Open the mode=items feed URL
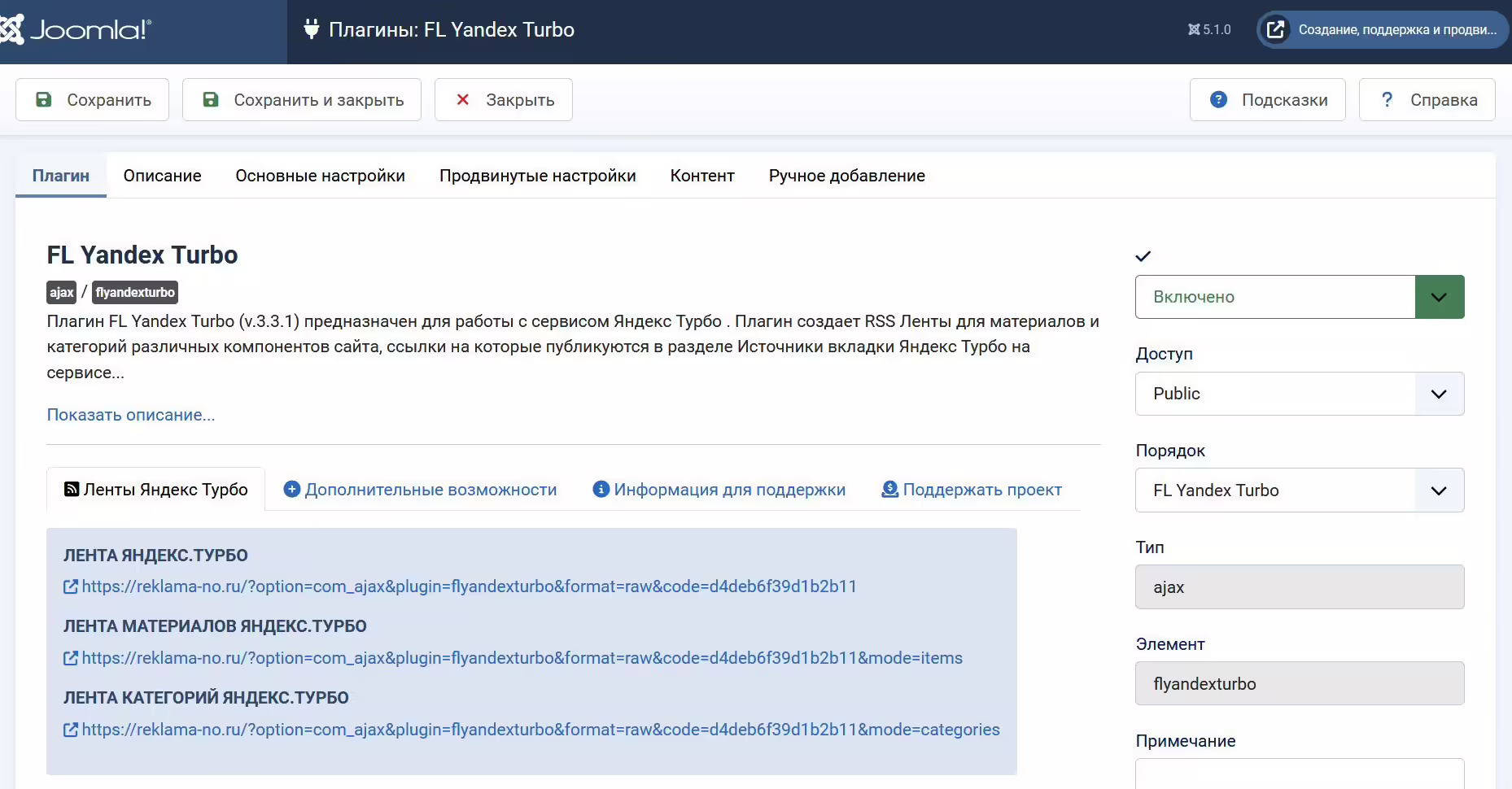 click(522, 658)
